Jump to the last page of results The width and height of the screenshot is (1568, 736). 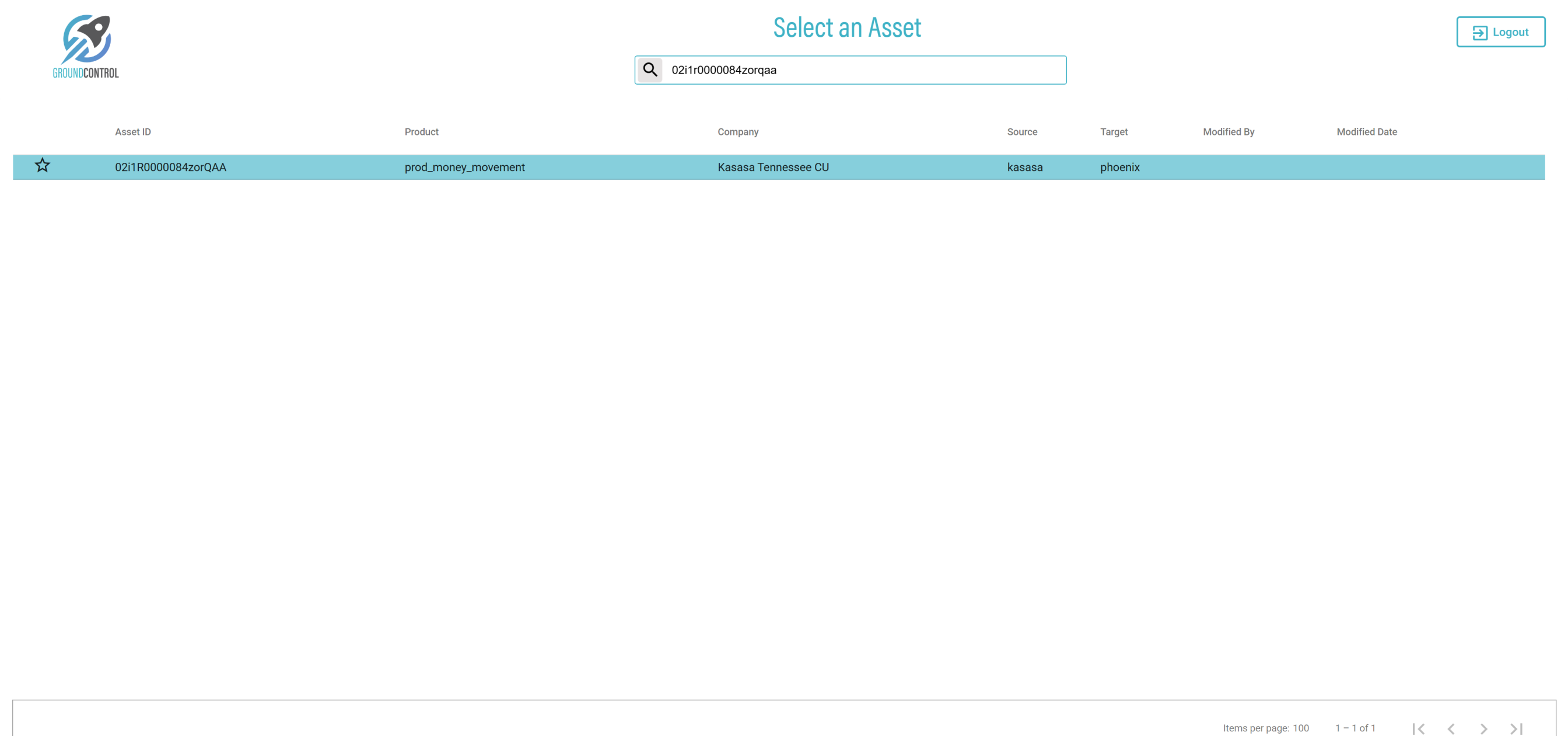pos(1516,728)
